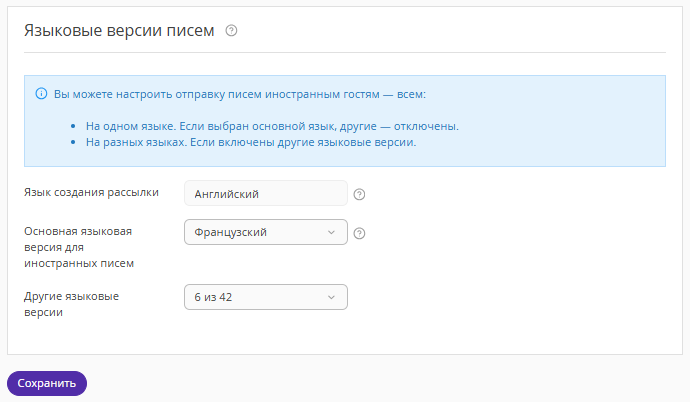Click chevron arrow in Французский dropdown
The width and height of the screenshot is (690, 402).
pos(332,233)
